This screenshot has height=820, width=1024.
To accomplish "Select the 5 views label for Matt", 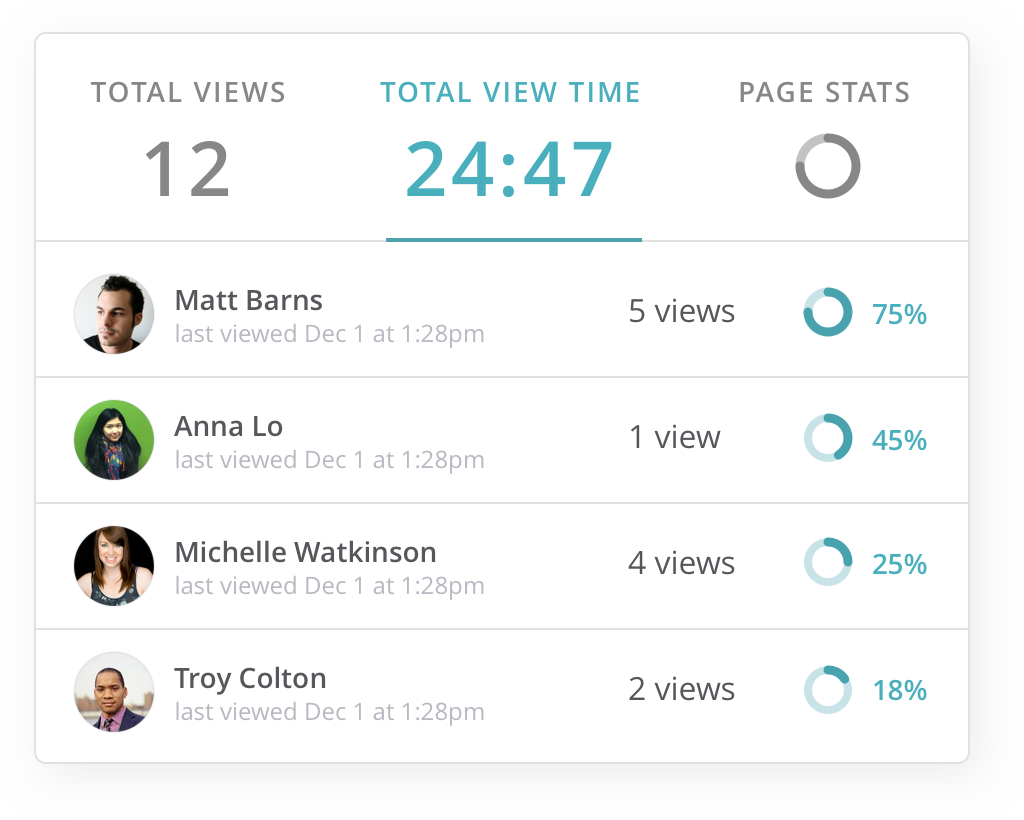I will [681, 311].
